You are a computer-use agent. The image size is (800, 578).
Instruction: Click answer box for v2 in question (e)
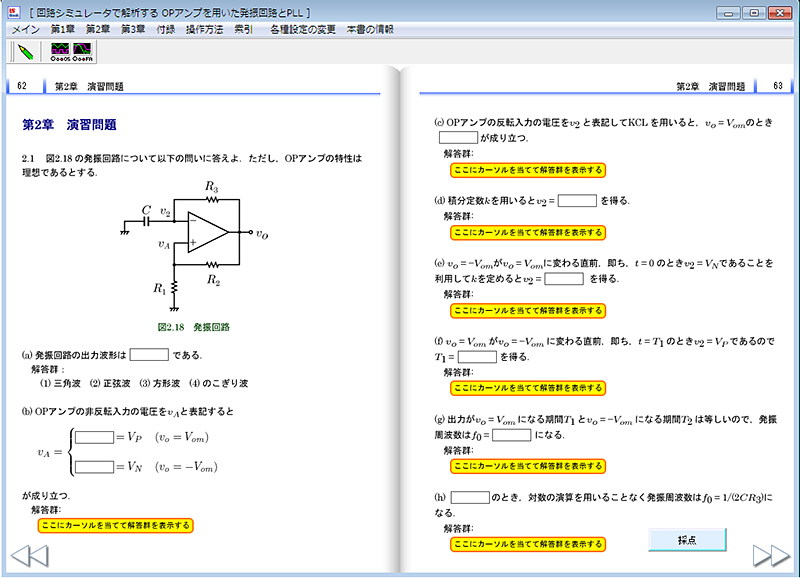pos(564,279)
